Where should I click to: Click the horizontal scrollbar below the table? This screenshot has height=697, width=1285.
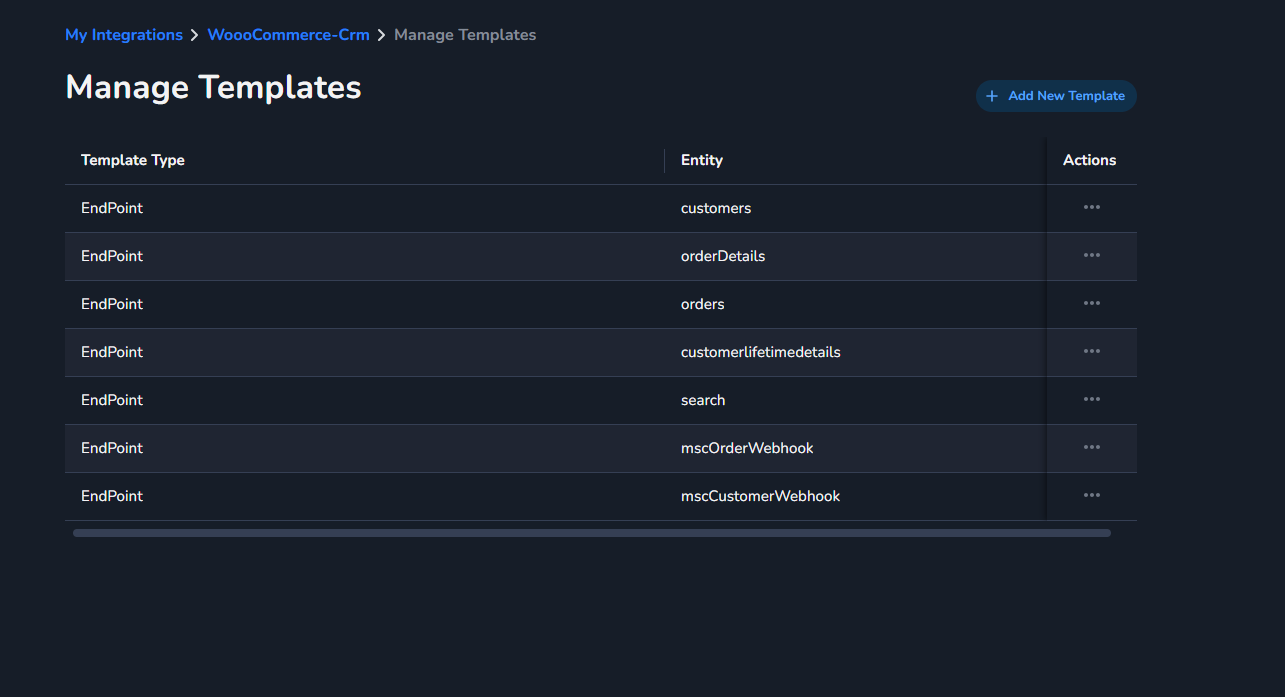(592, 533)
